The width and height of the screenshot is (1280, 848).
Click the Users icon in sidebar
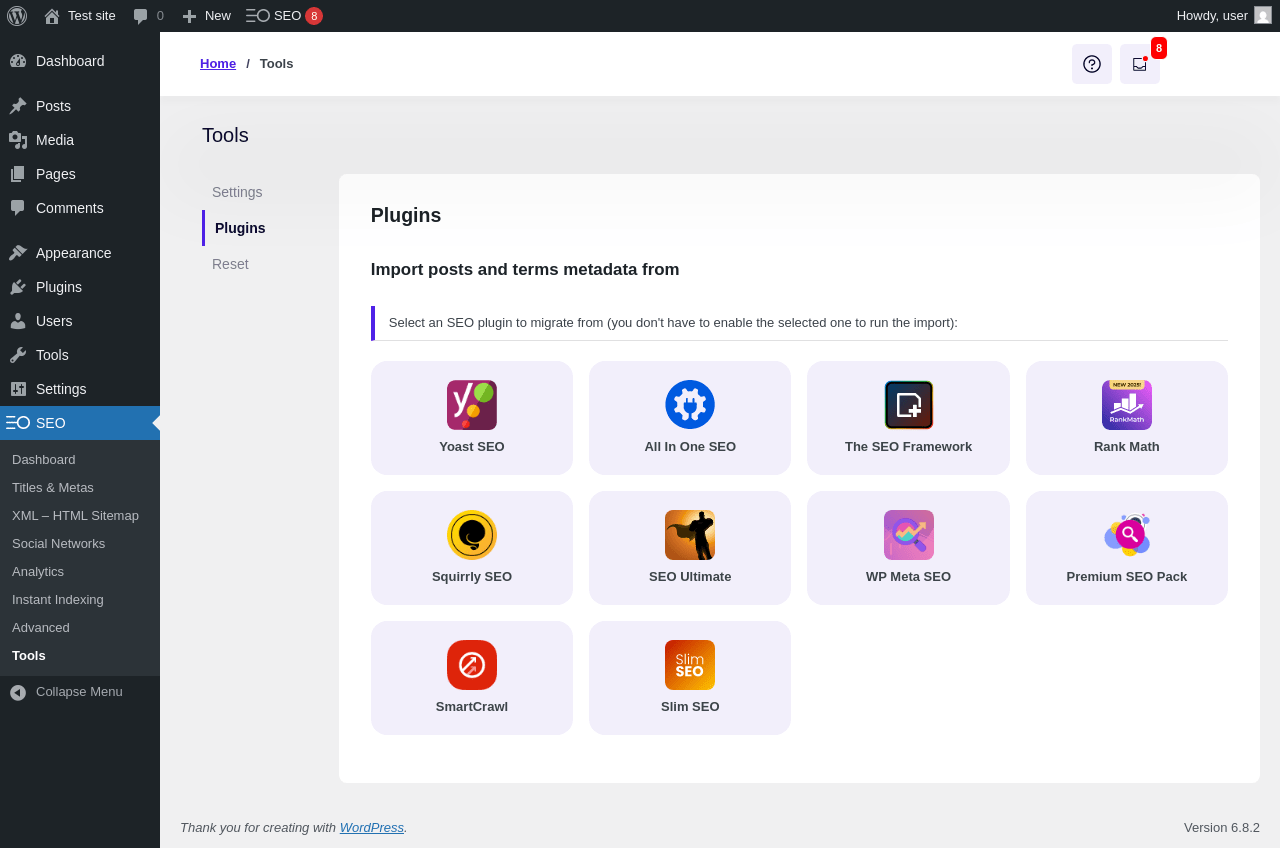pos(18,321)
